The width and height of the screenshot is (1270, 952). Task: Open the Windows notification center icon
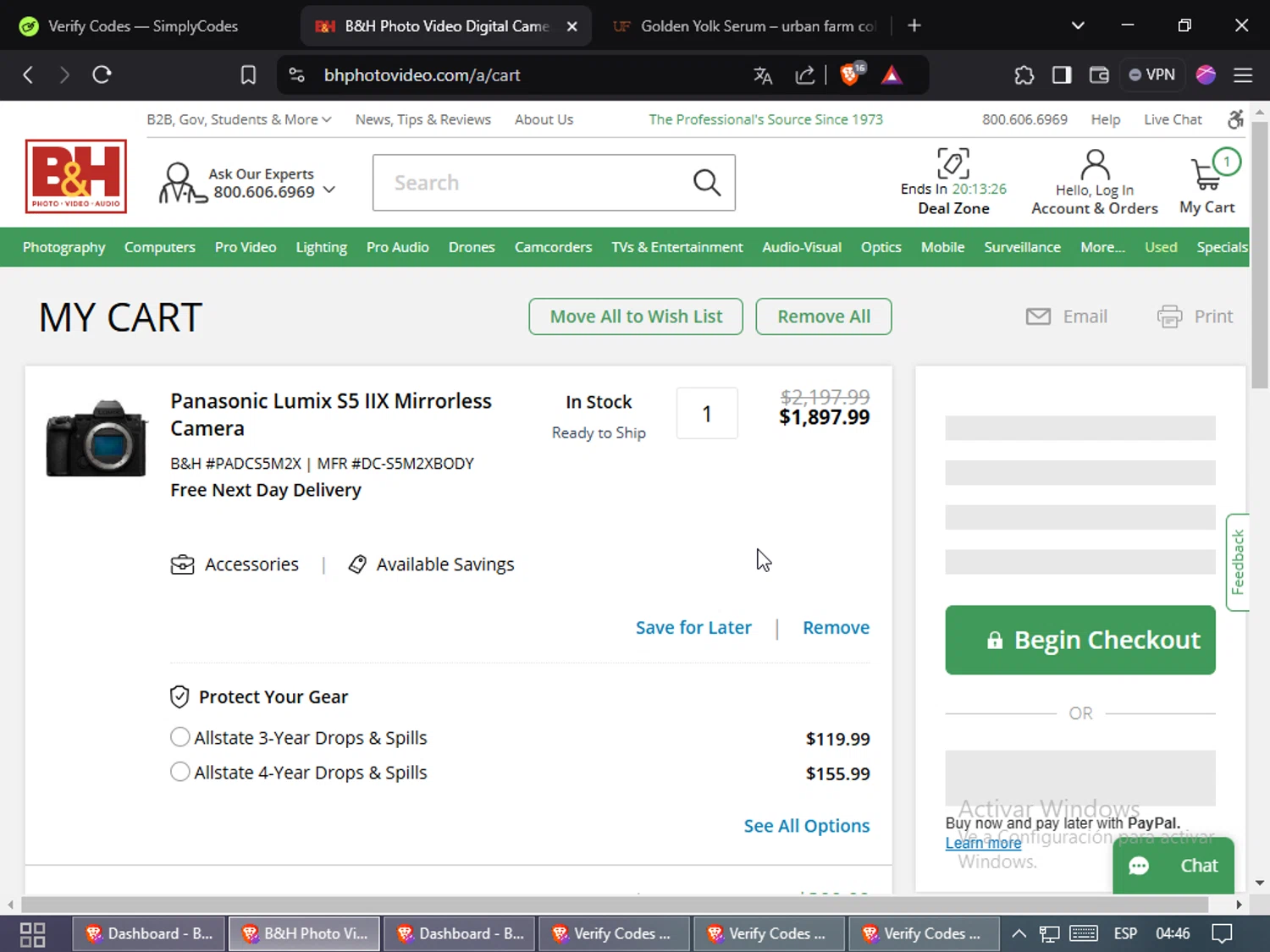pos(1222,933)
